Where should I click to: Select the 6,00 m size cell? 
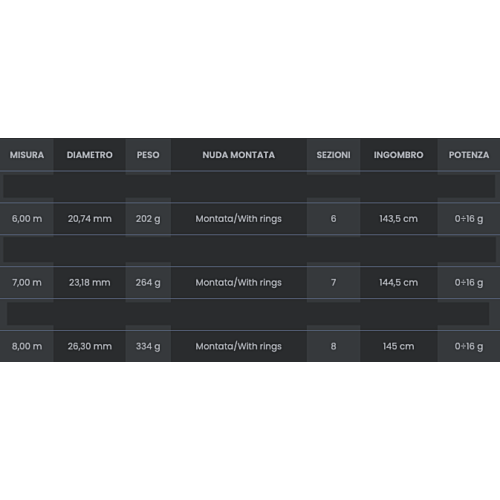click(x=27, y=219)
